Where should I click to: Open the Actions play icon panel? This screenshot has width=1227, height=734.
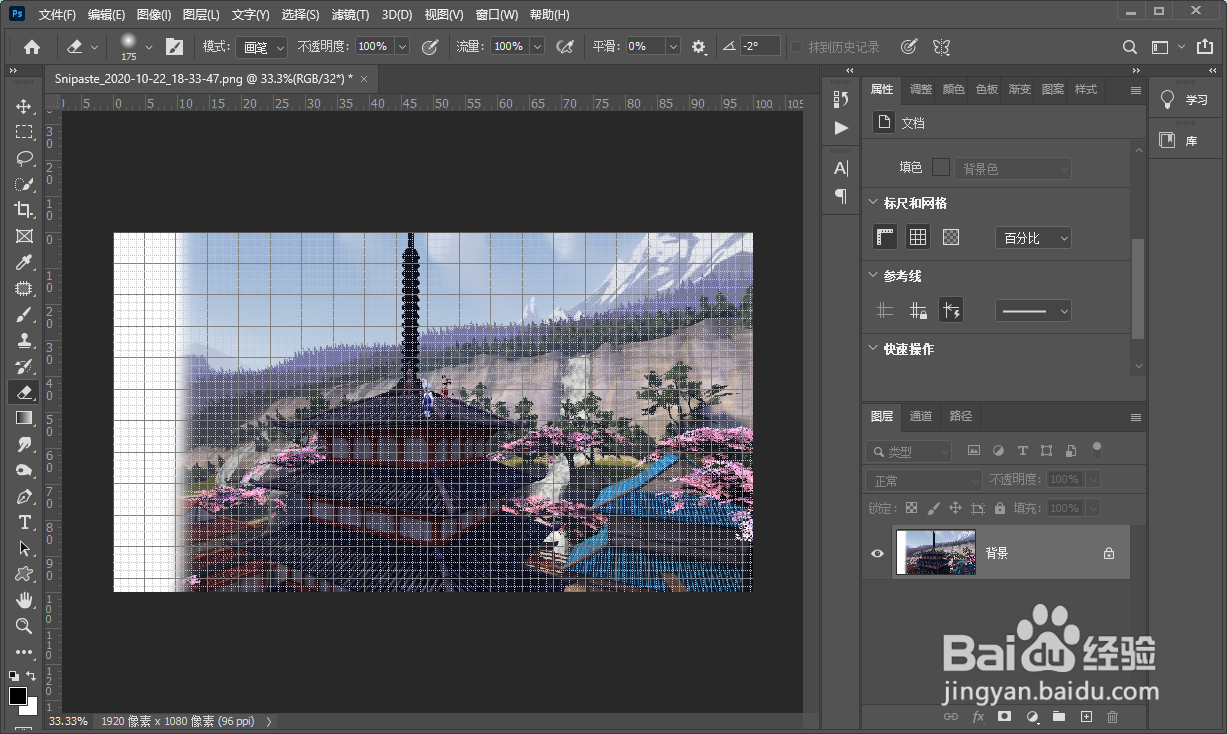coord(841,127)
